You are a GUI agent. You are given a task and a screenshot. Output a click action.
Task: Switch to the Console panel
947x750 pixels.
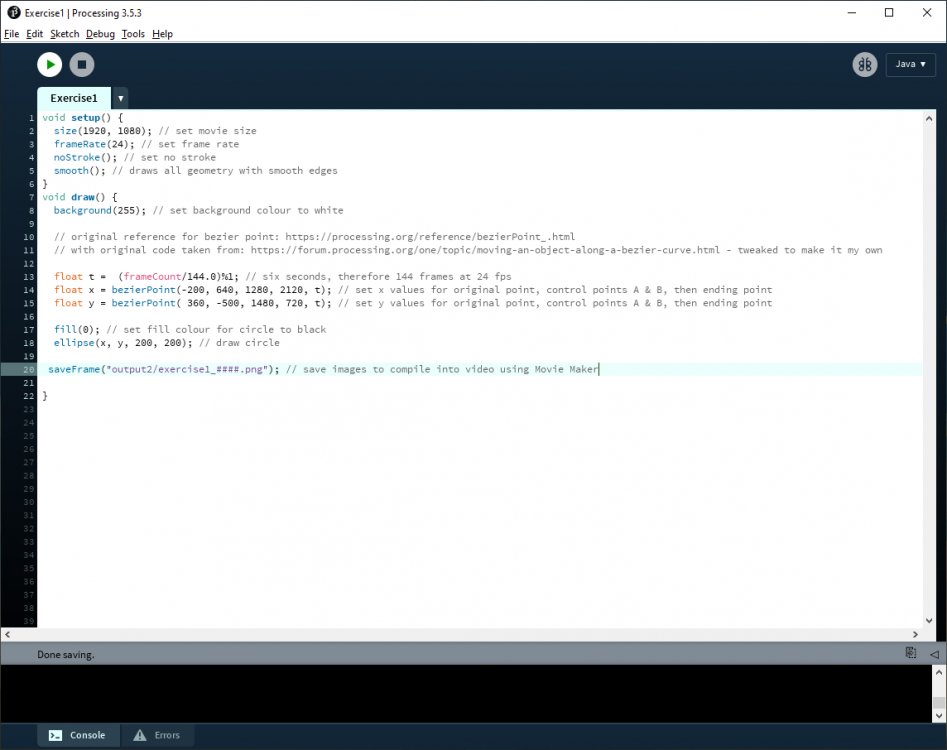[78, 735]
